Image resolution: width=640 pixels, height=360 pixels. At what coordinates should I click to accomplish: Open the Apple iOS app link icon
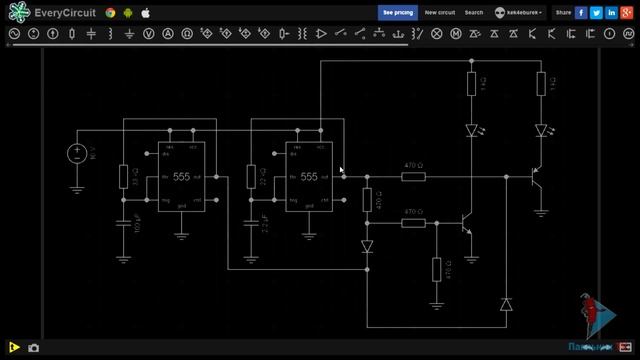pos(146,13)
